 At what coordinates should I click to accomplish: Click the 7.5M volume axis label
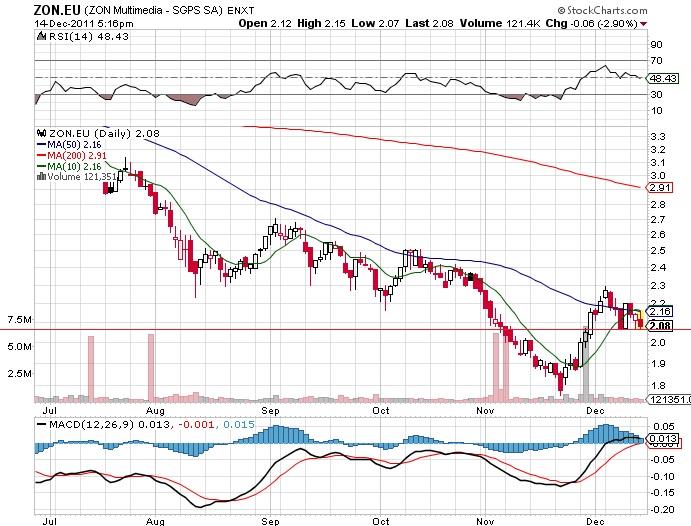point(20,319)
